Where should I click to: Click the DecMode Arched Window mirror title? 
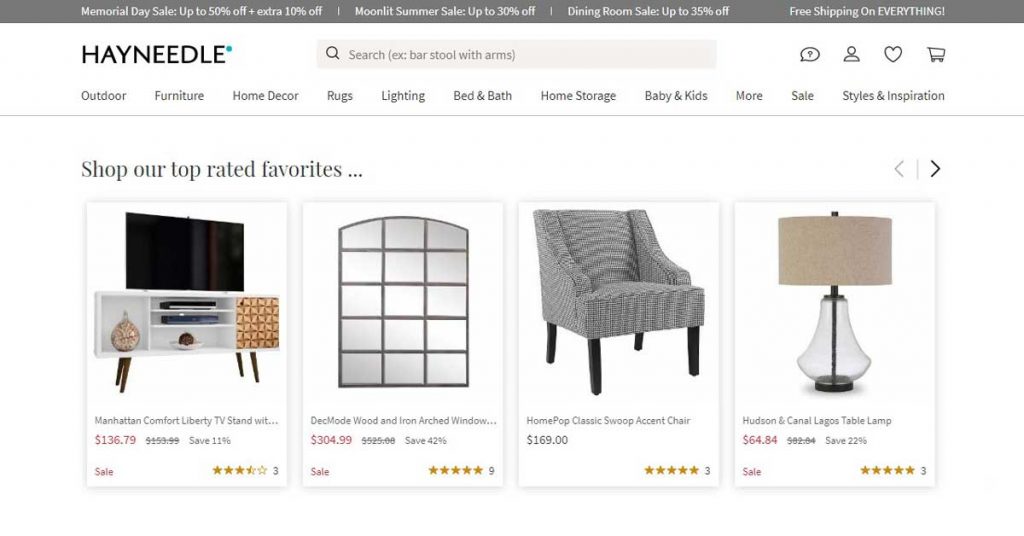(x=403, y=421)
